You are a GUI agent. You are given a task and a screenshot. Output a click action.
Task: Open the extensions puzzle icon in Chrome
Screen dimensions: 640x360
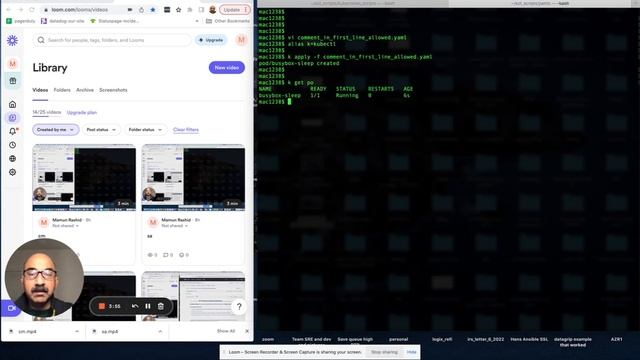[x=190, y=9]
